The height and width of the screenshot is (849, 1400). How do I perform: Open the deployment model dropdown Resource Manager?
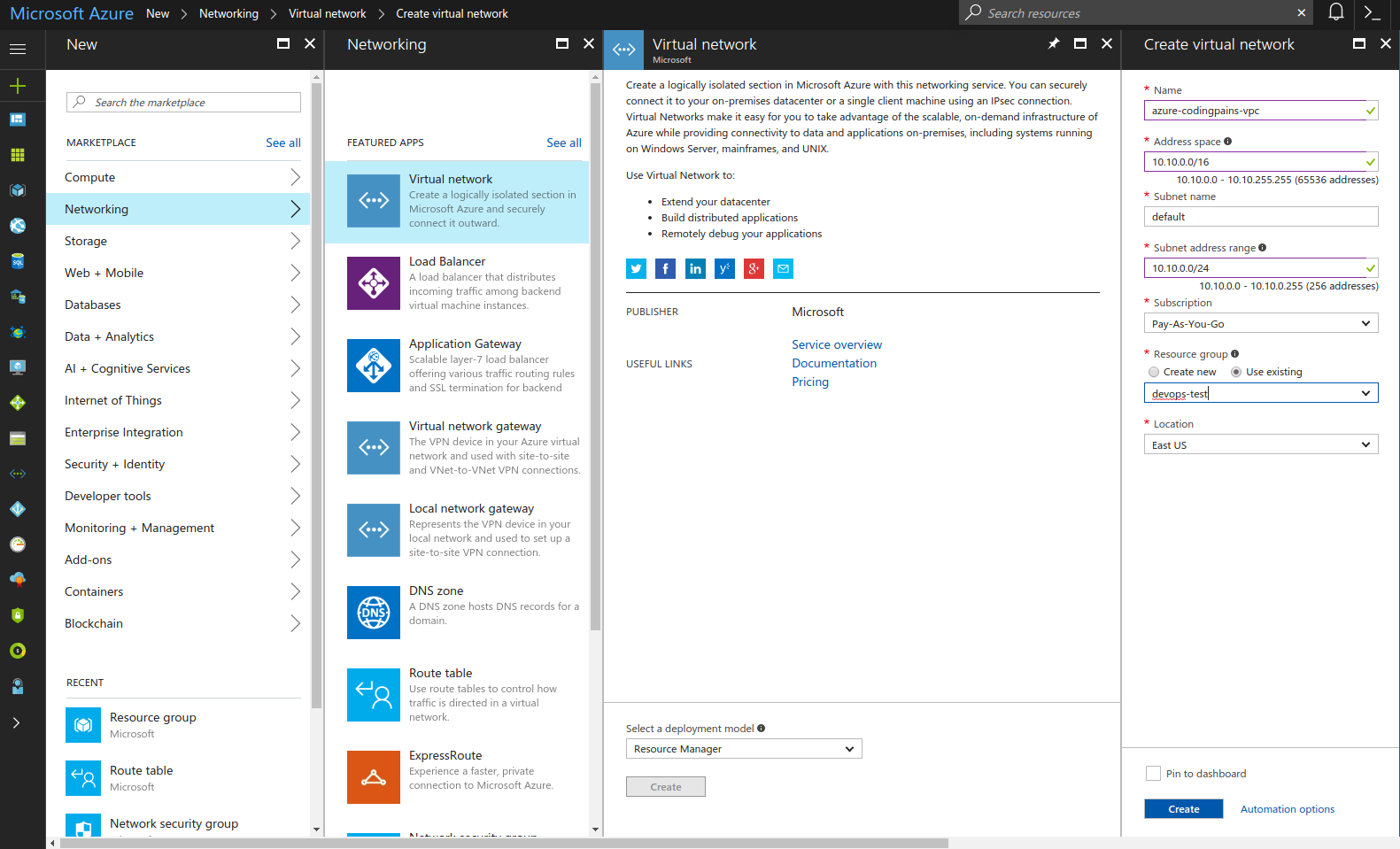coord(744,749)
